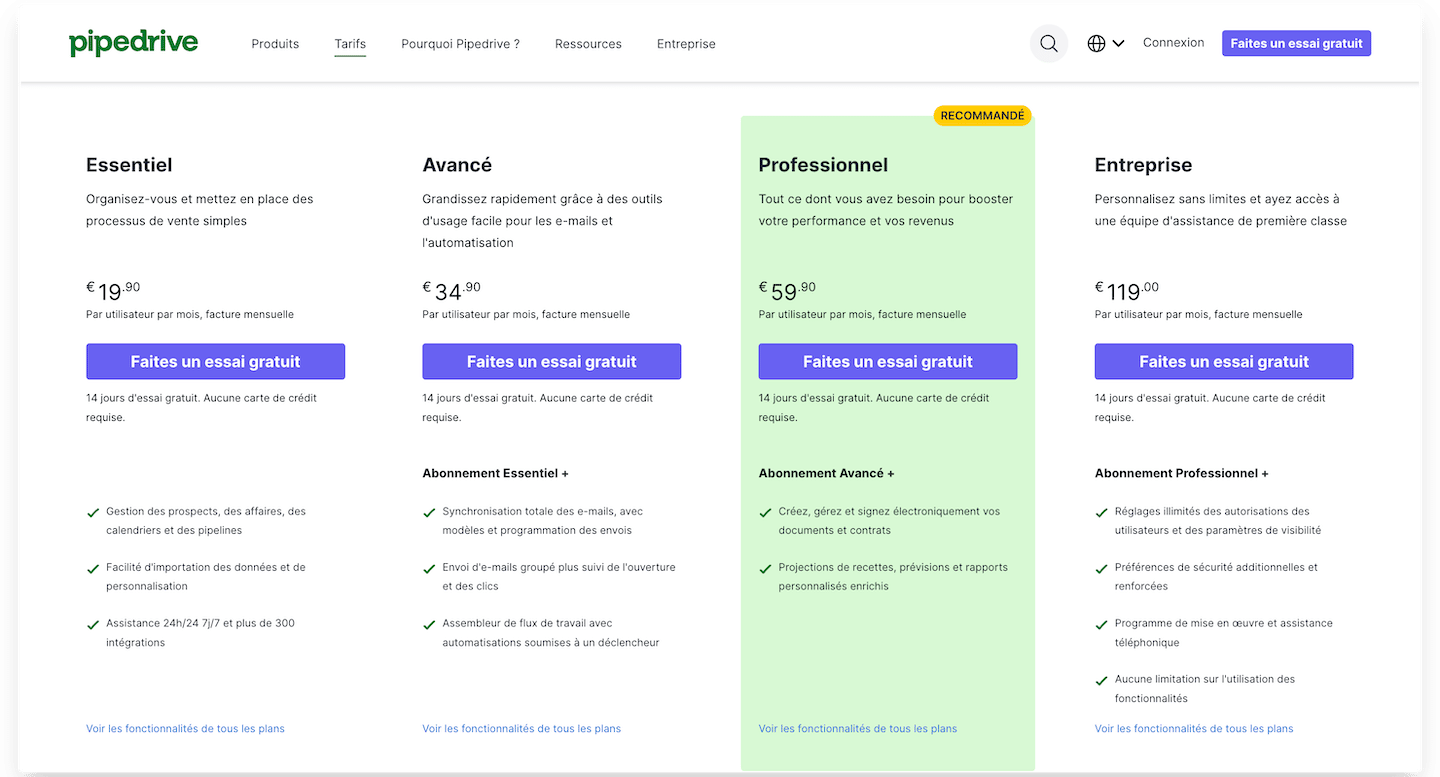Click the Entreprise plan heading
The height and width of the screenshot is (777, 1440).
[x=1143, y=165]
